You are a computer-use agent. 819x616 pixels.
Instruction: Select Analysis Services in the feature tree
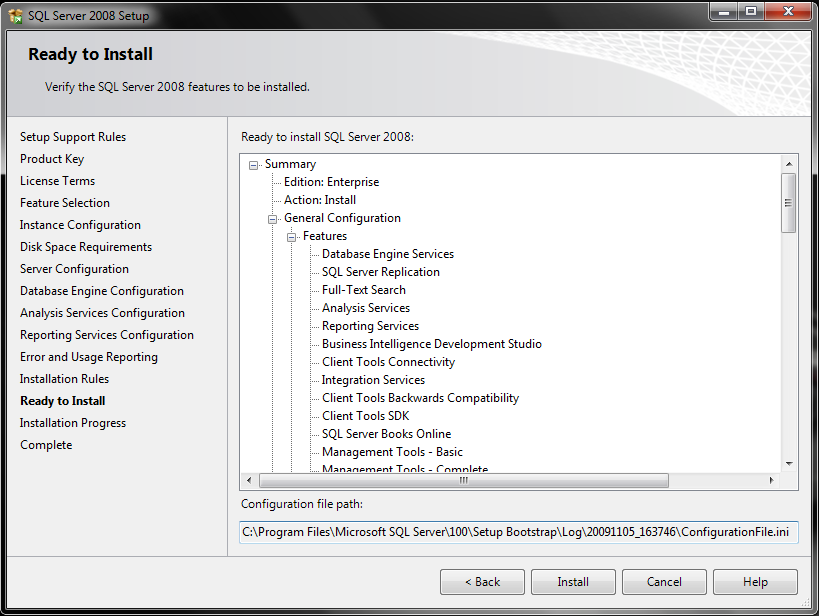366,308
